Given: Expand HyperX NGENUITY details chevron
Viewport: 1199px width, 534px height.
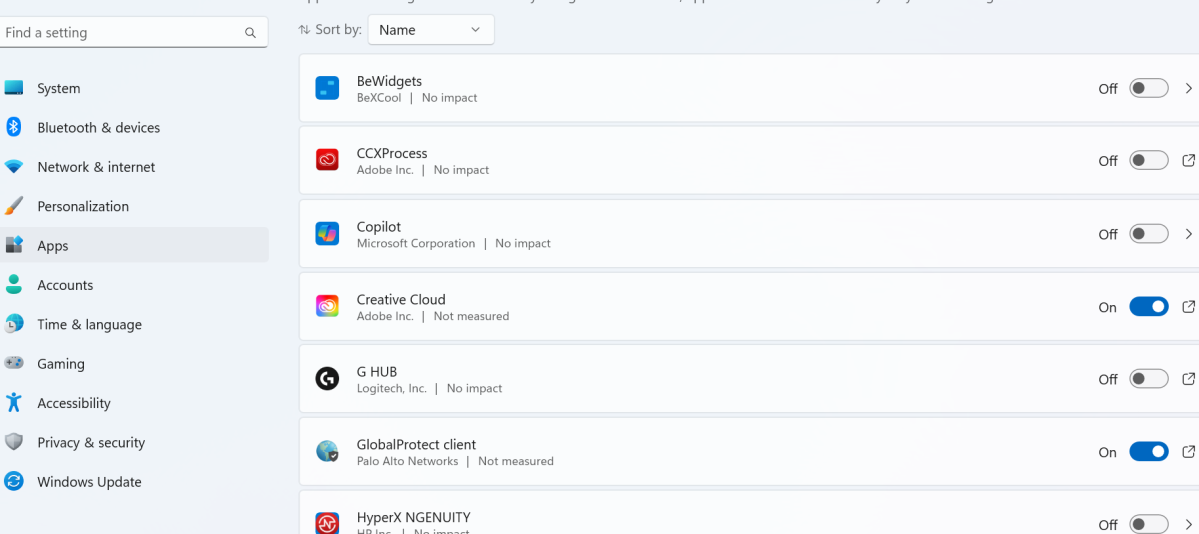Looking at the screenshot, I should [x=1188, y=524].
